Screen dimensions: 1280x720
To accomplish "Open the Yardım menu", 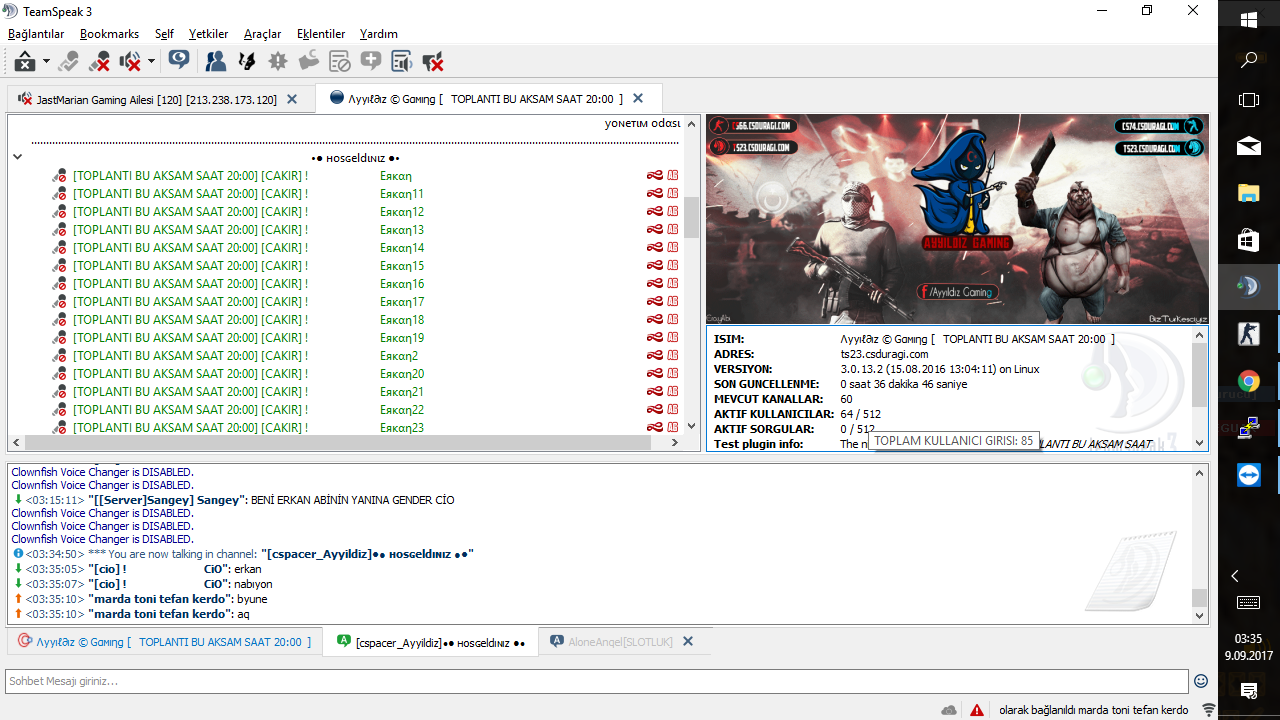I will pos(379,34).
